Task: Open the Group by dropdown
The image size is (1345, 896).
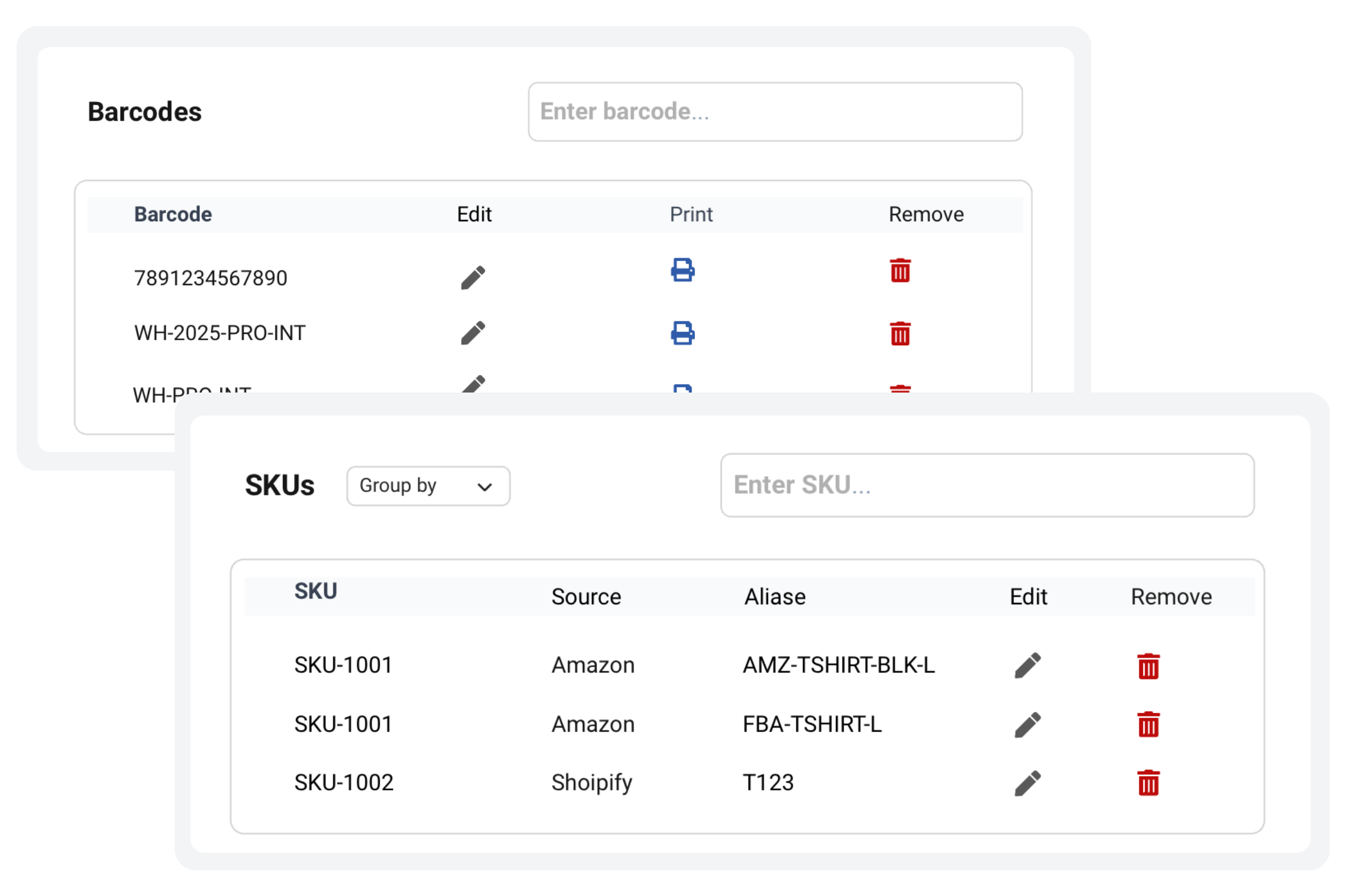Action: tap(427, 486)
